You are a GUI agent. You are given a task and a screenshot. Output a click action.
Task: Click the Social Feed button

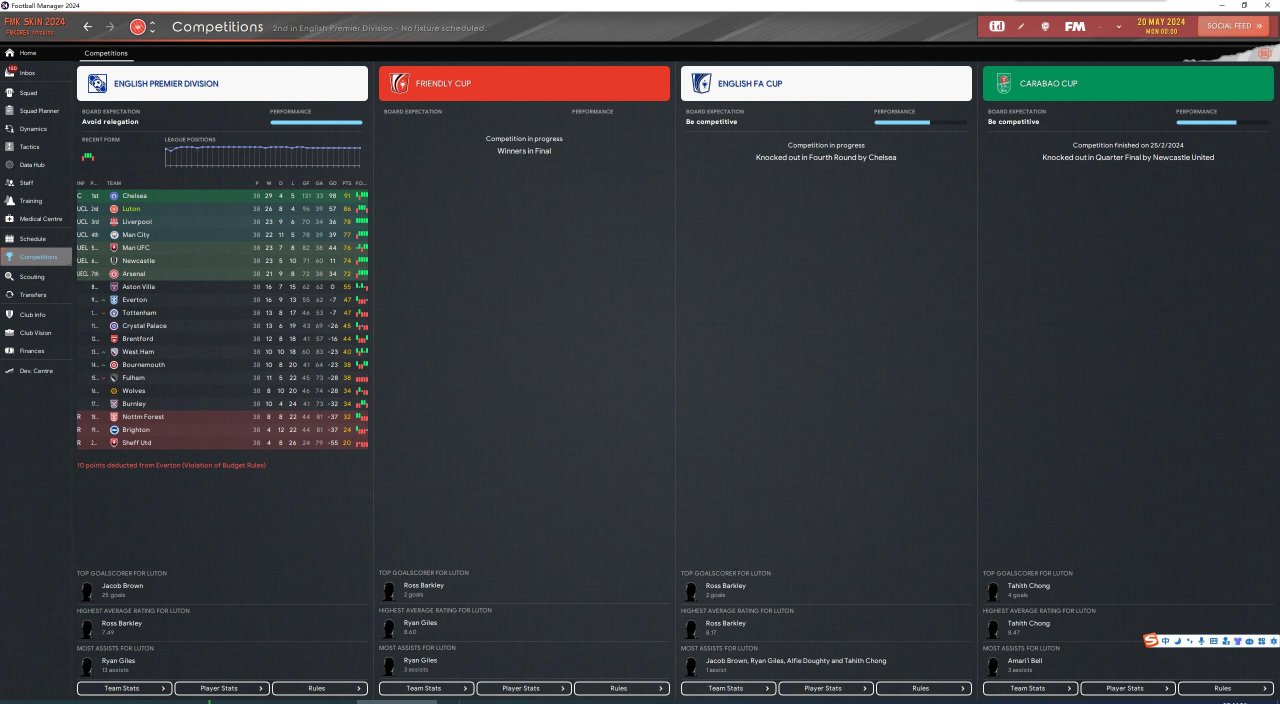(x=1235, y=26)
